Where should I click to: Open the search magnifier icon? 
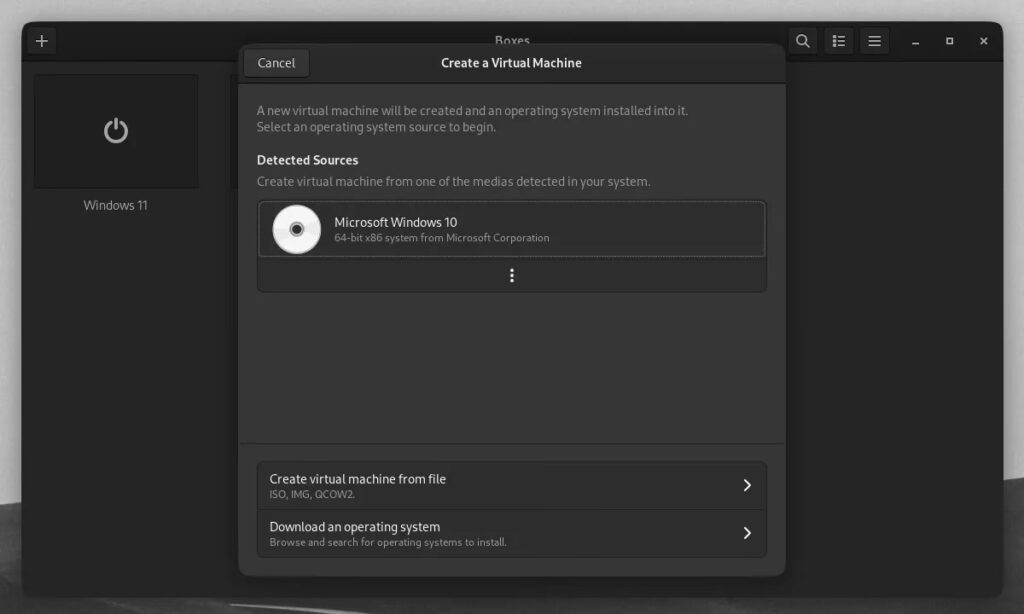click(x=803, y=41)
